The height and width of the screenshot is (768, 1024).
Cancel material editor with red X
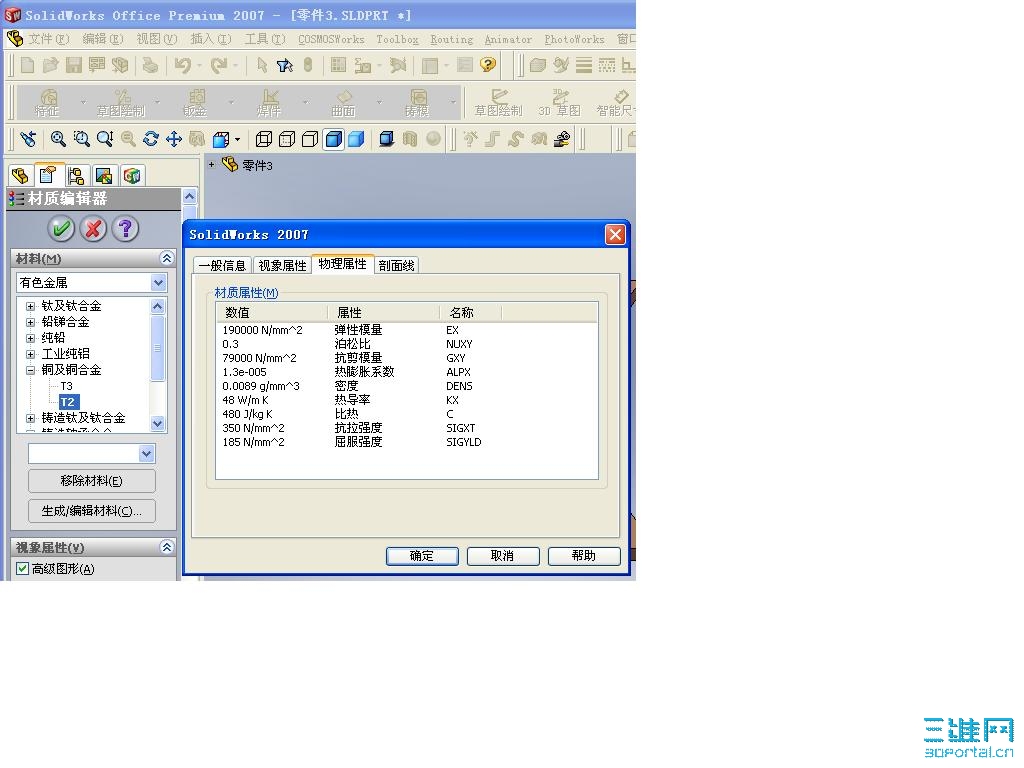[93, 229]
